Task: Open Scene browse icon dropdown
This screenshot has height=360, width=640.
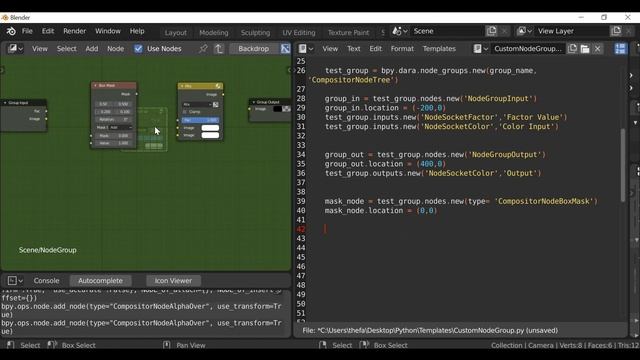Action: click(400, 31)
